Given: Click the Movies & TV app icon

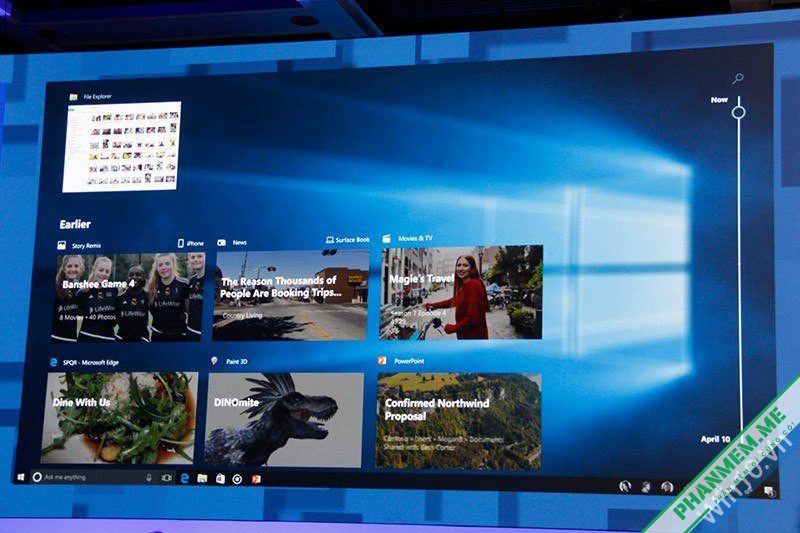Looking at the screenshot, I should [x=387, y=238].
